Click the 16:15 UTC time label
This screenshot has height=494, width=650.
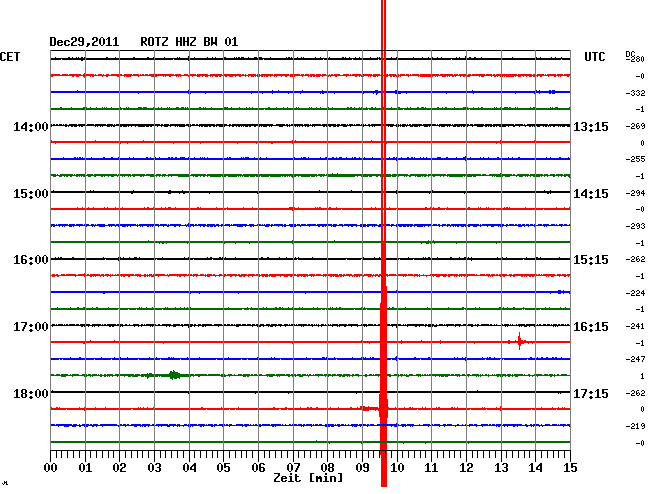tap(591, 327)
